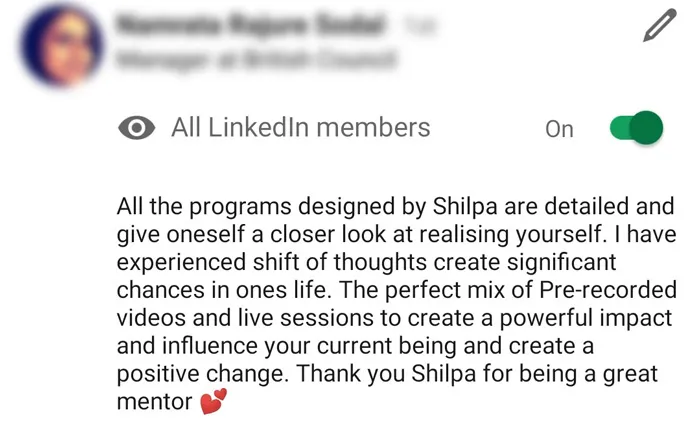Click the "On" status label

pos(559,129)
